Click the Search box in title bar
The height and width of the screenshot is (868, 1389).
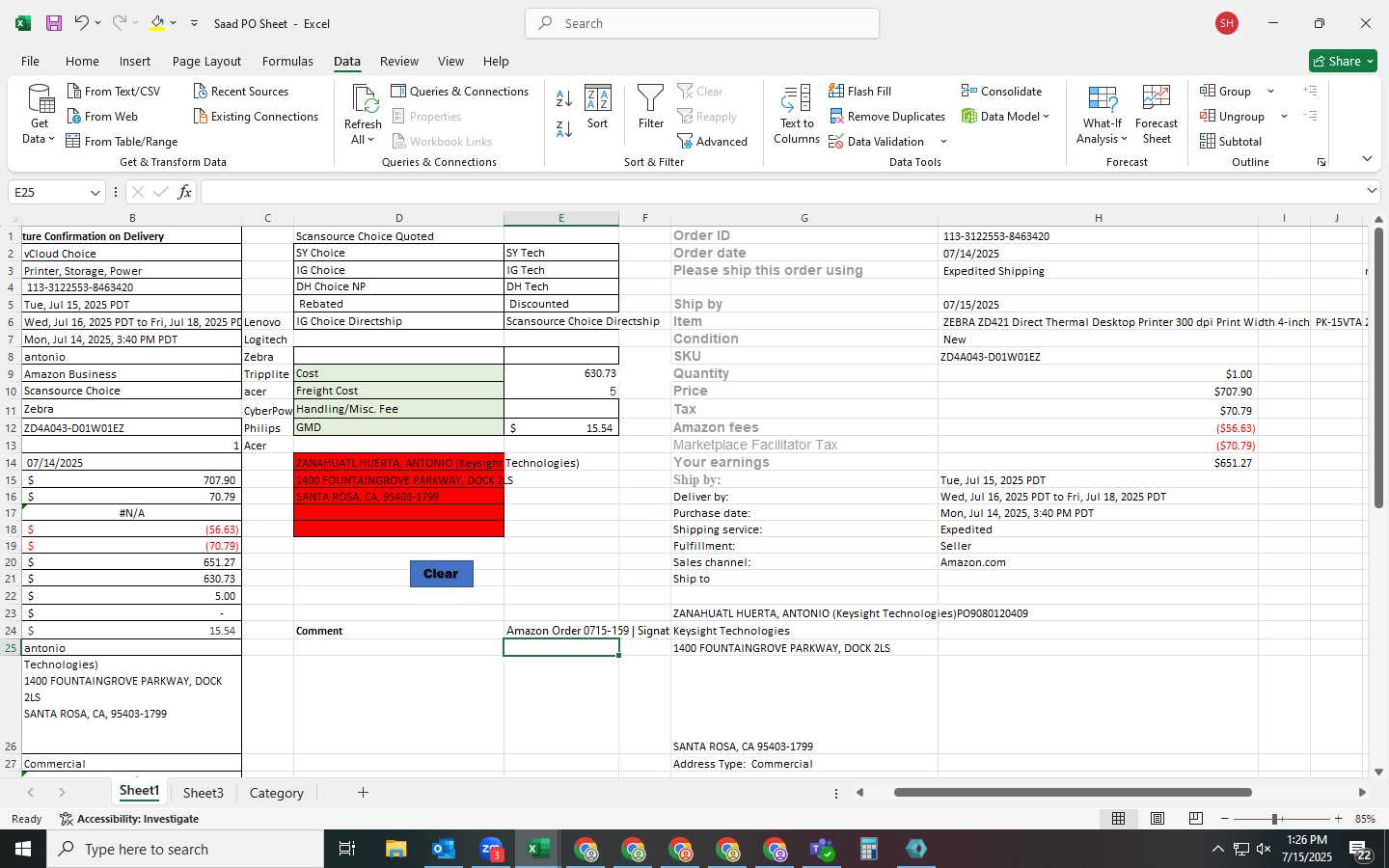(x=702, y=23)
